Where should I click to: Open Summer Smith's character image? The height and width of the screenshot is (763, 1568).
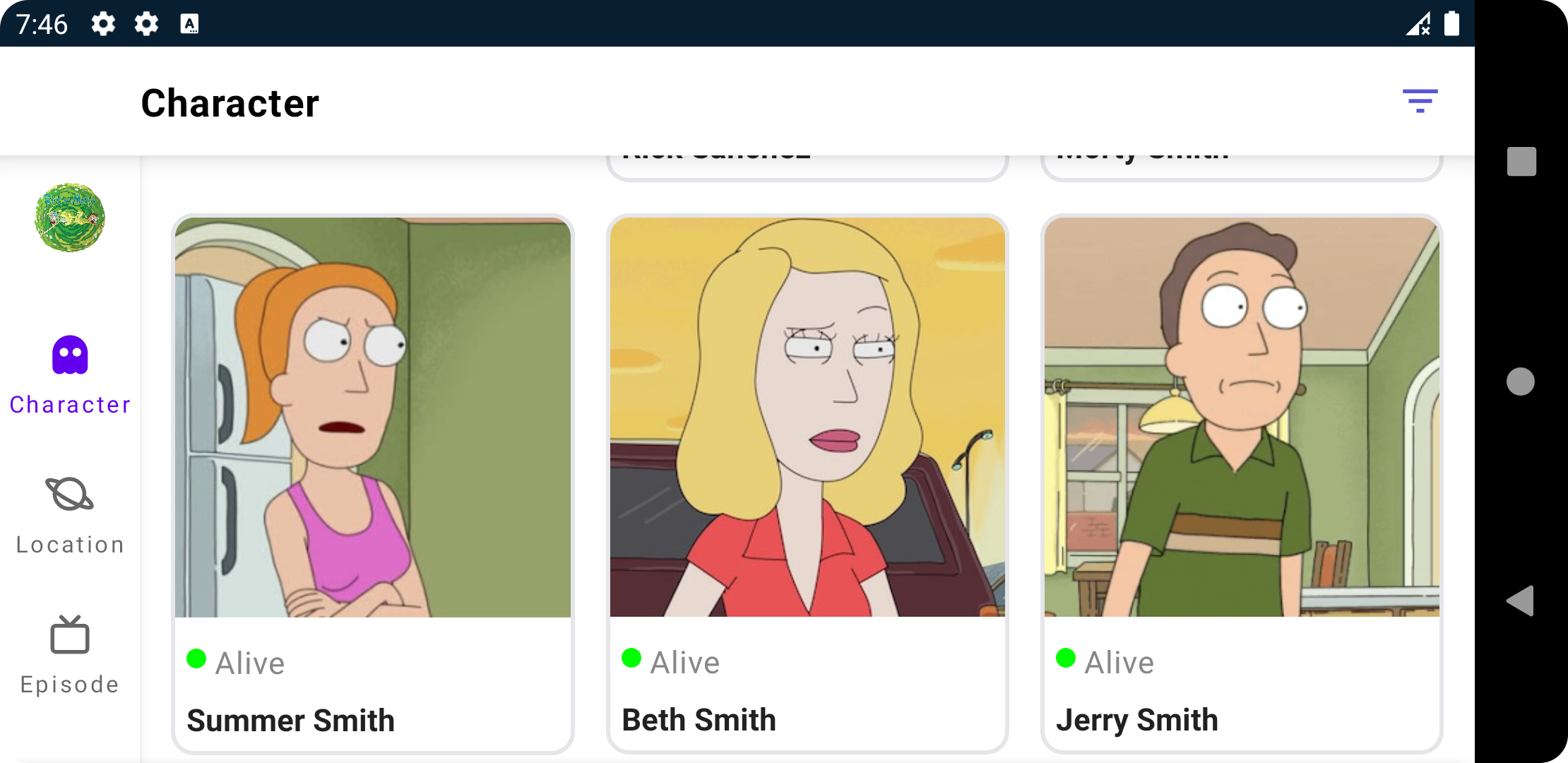(373, 417)
